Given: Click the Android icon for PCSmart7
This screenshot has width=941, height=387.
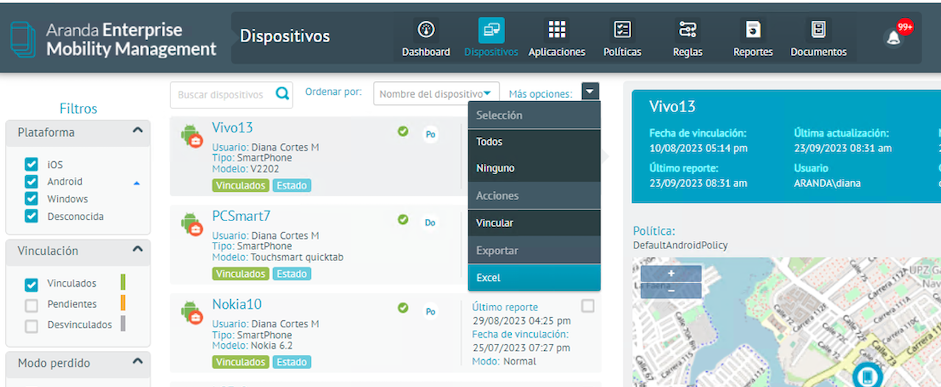Looking at the screenshot, I should pyautogui.click(x=191, y=224).
